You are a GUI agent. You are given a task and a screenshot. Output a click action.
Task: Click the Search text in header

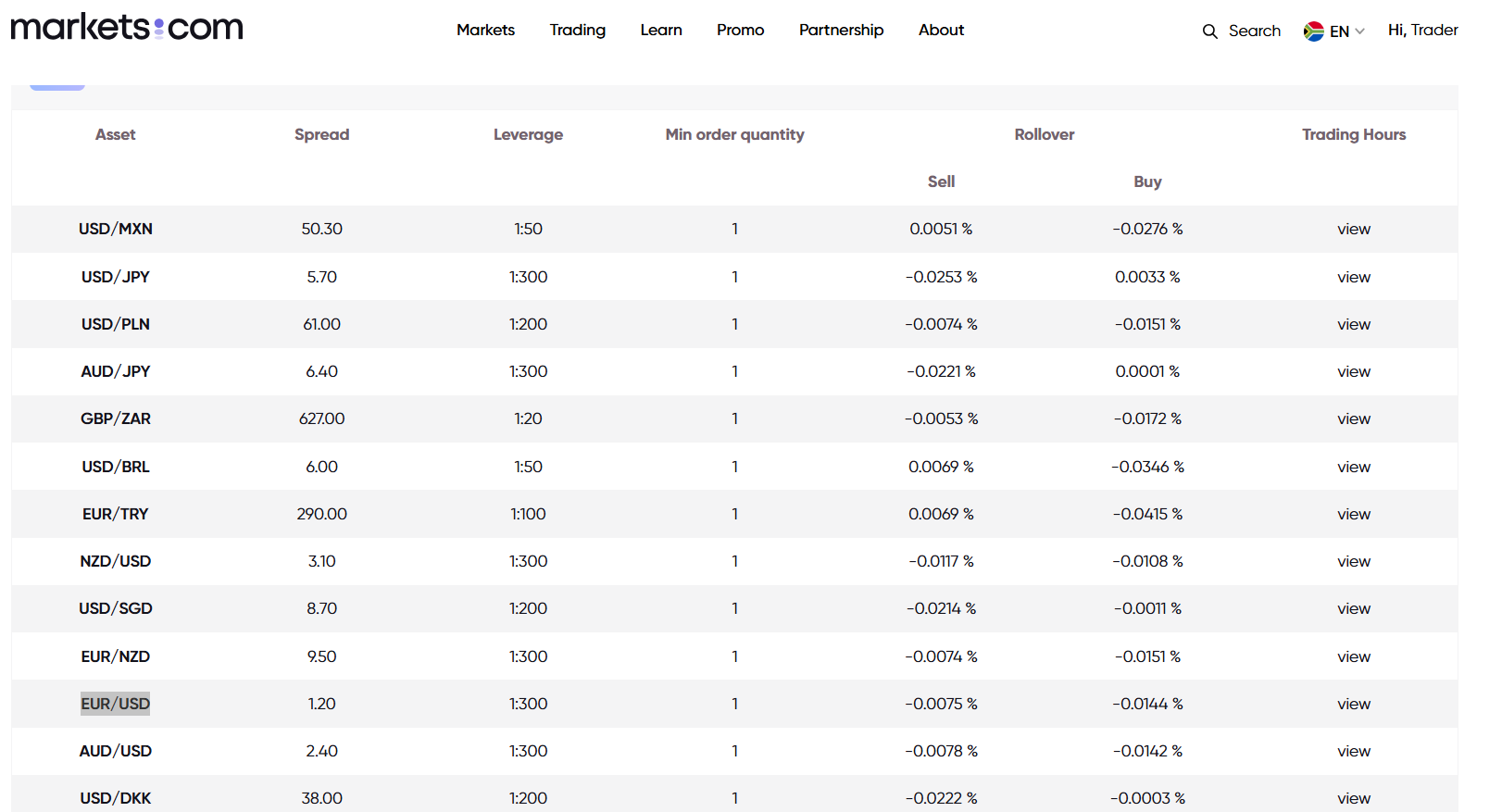pyautogui.click(x=1254, y=31)
